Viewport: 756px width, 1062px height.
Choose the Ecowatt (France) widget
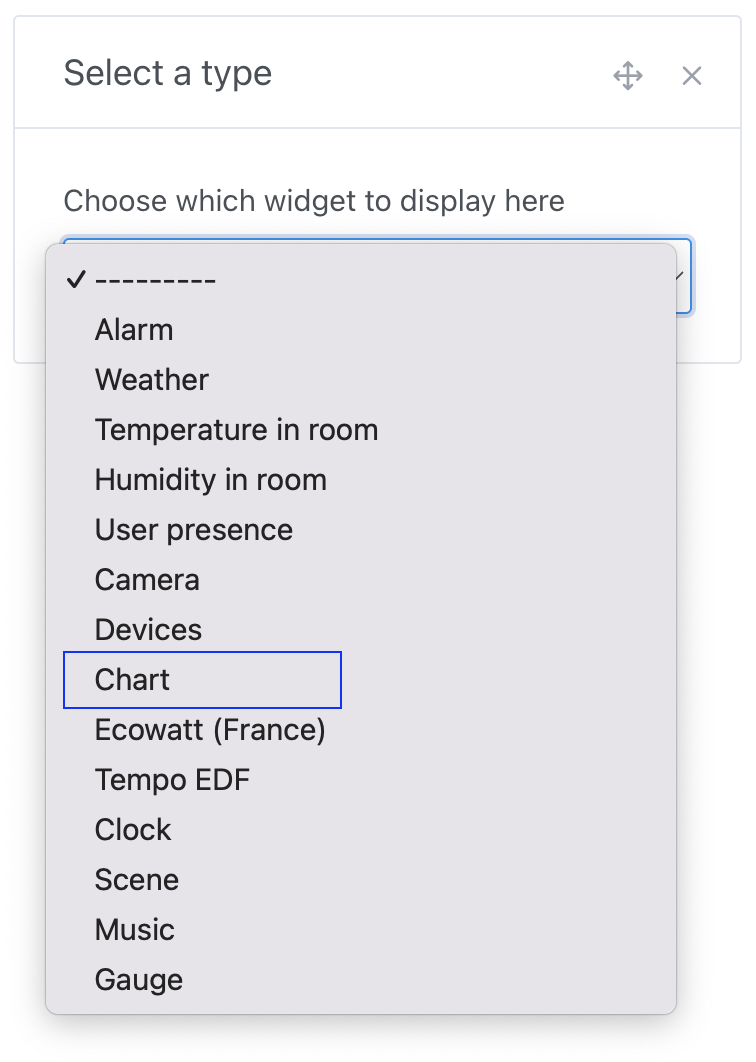(210, 730)
